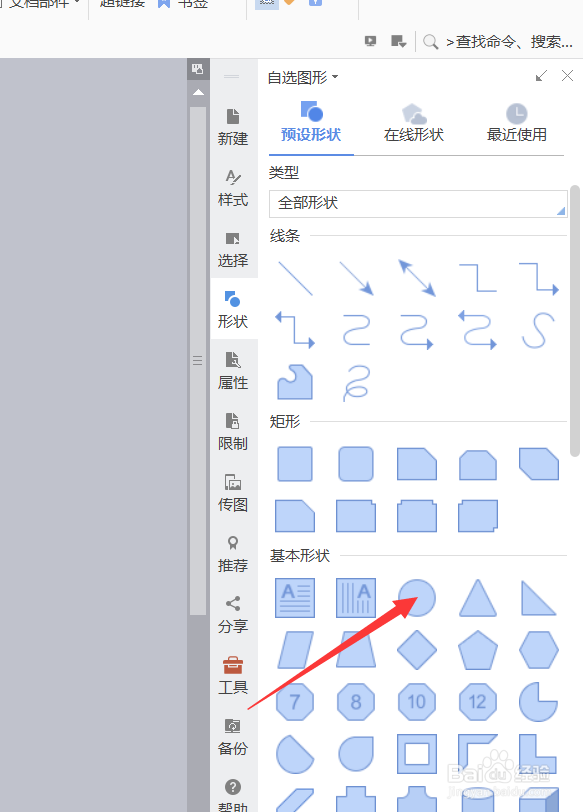Viewport: 583px width, 812px height.
Task: Select the elbow arrow connector shape
Action: click(x=539, y=279)
